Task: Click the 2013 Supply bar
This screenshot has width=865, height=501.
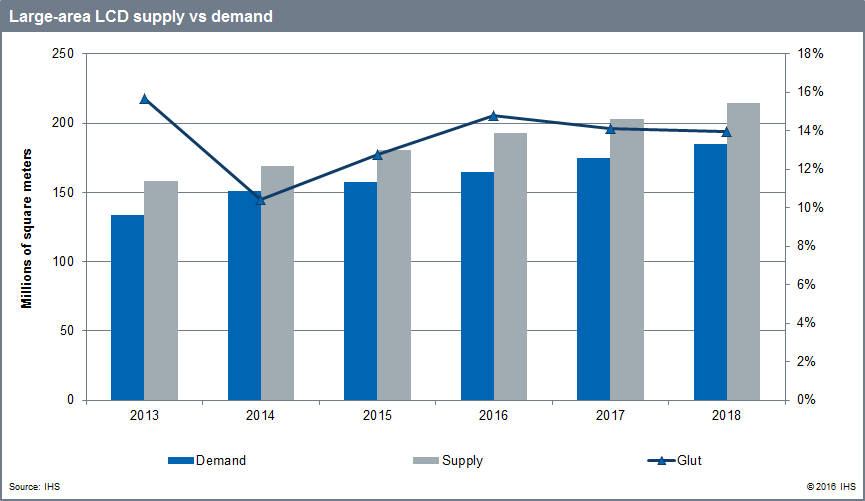Action: 161,290
